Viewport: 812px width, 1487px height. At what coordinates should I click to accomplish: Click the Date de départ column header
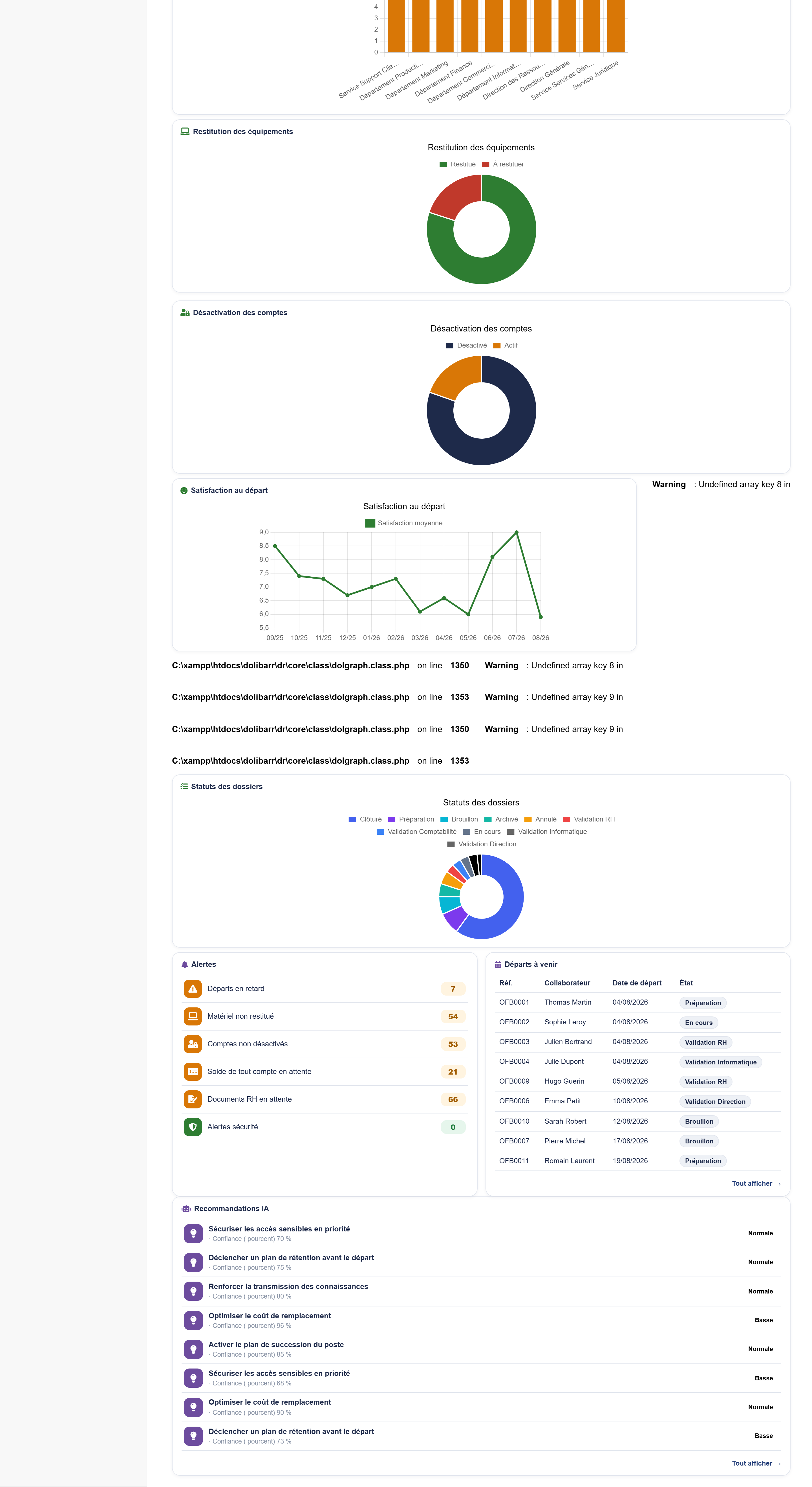[x=637, y=983]
